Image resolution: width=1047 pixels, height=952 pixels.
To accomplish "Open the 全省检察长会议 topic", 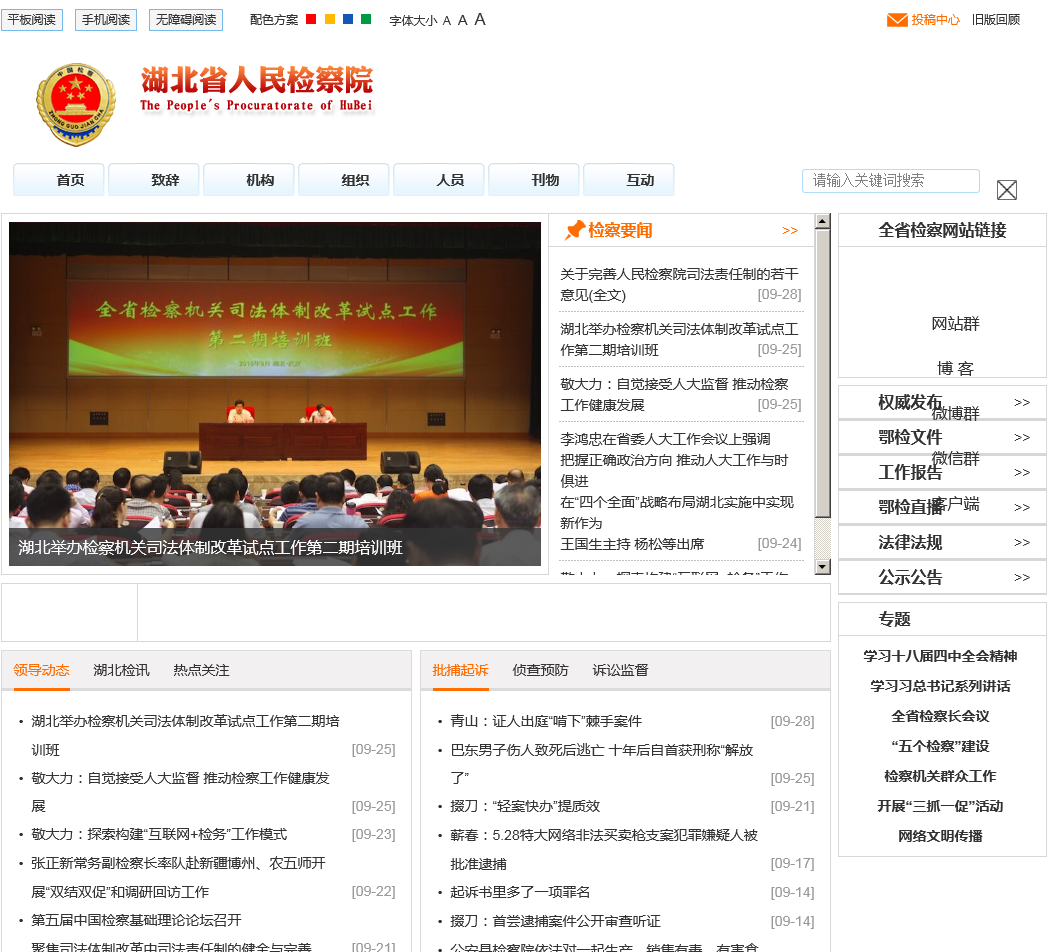I will (x=940, y=716).
